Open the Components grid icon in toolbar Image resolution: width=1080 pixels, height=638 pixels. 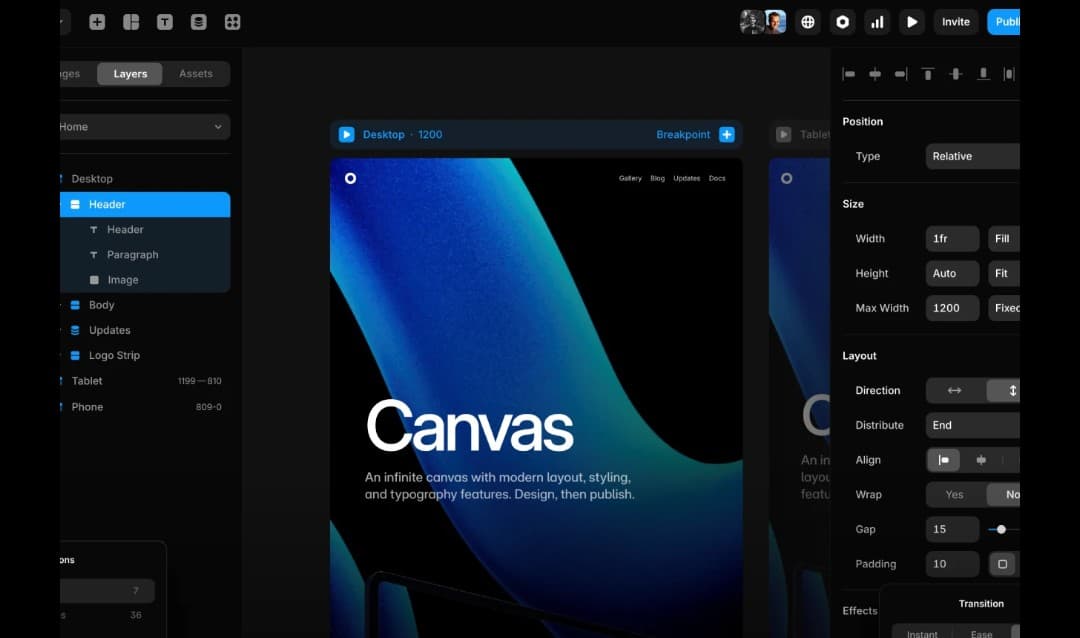[x=232, y=22]
